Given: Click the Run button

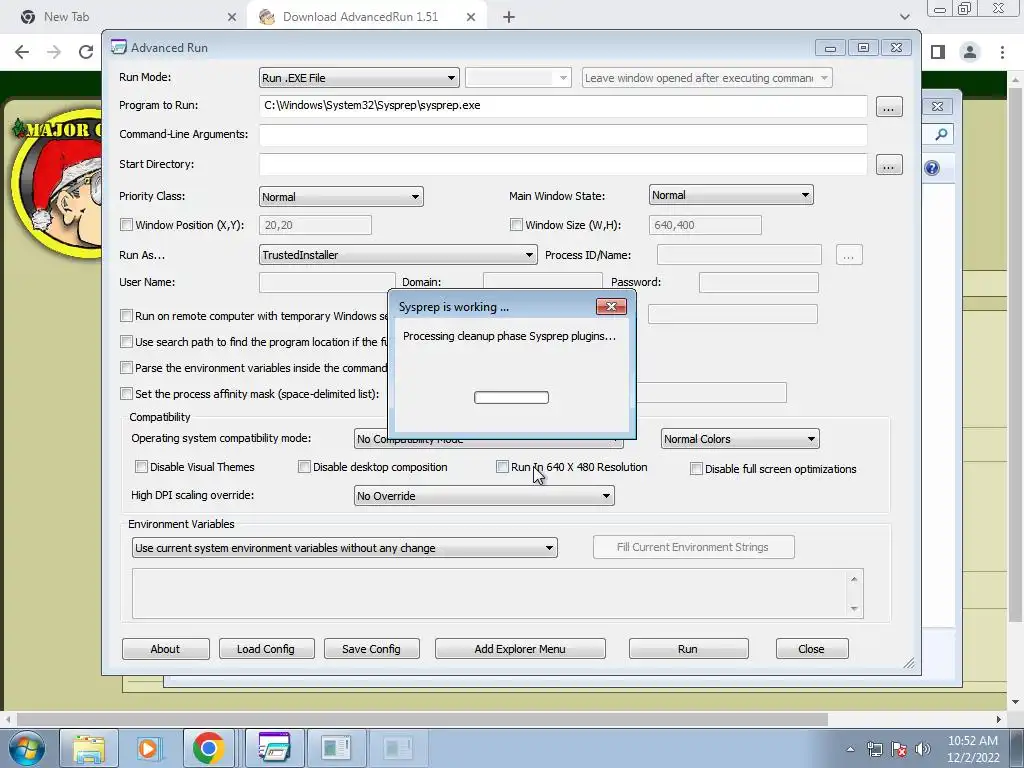Looking at the screenshot, I should pos(688,648).
